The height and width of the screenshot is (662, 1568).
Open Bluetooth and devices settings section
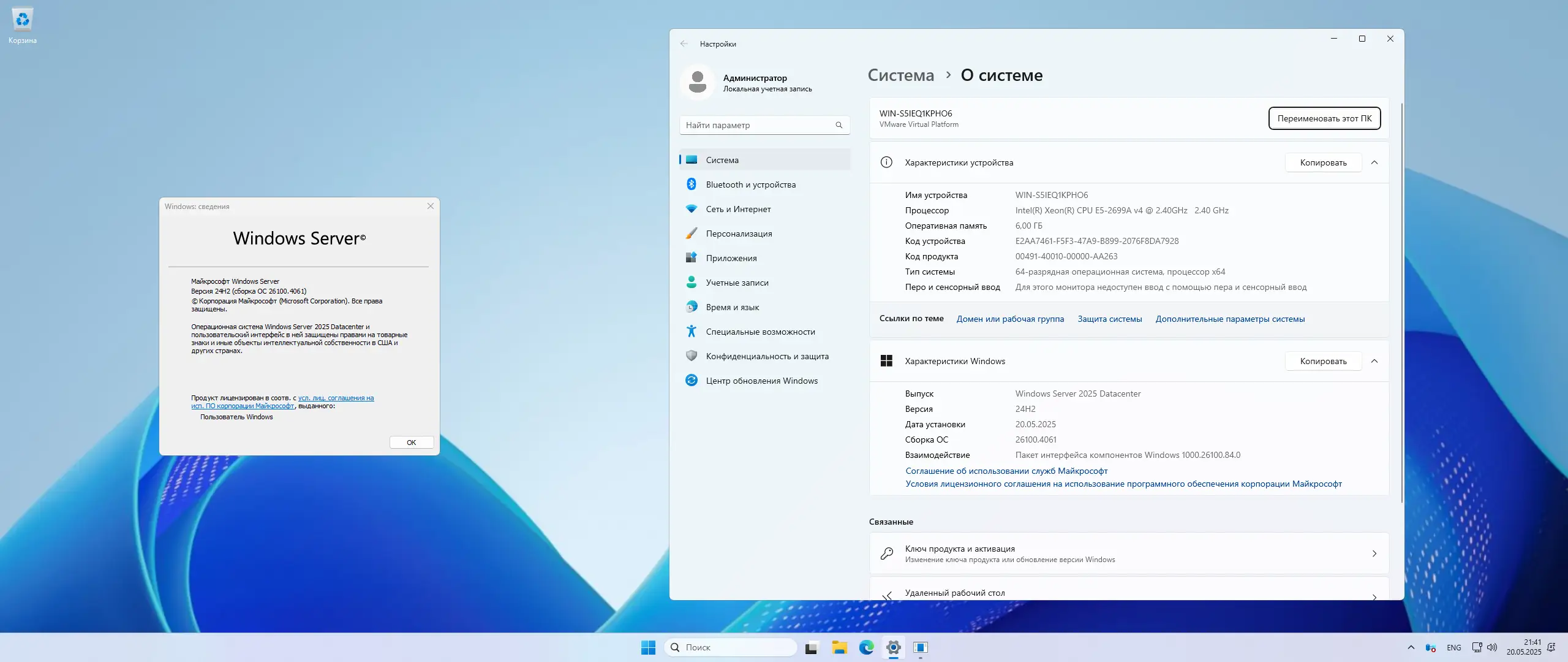click(x=750, y=185)
